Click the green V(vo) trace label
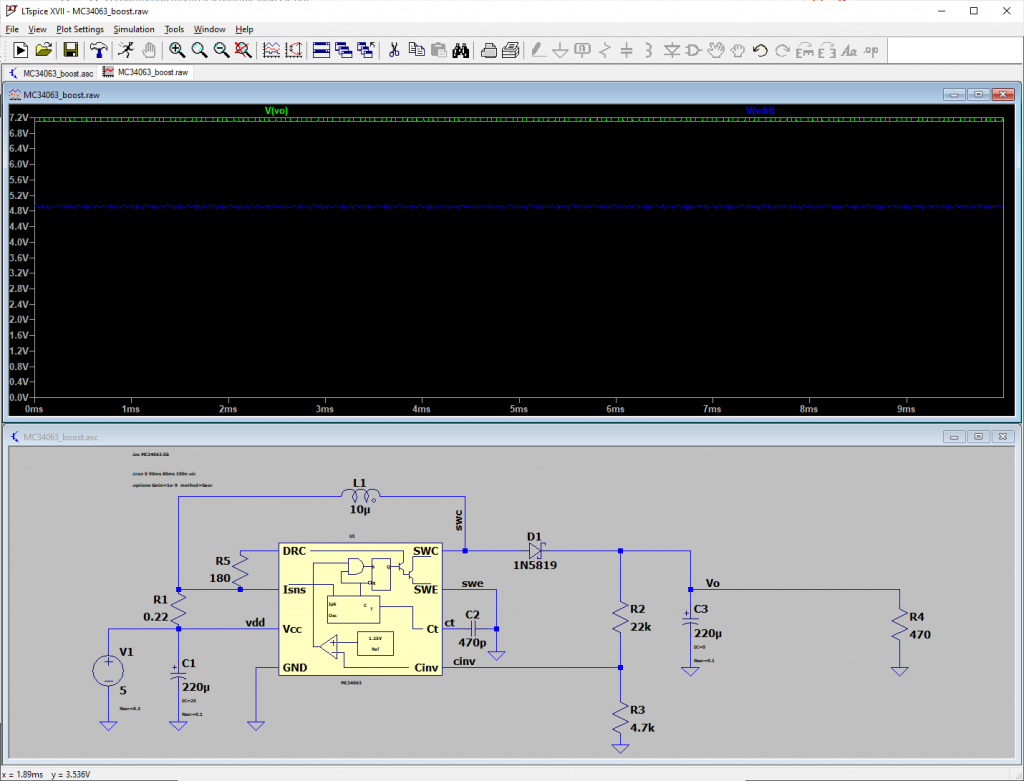The height and width of the screenshot is (781, 1024). pos(276,111)
